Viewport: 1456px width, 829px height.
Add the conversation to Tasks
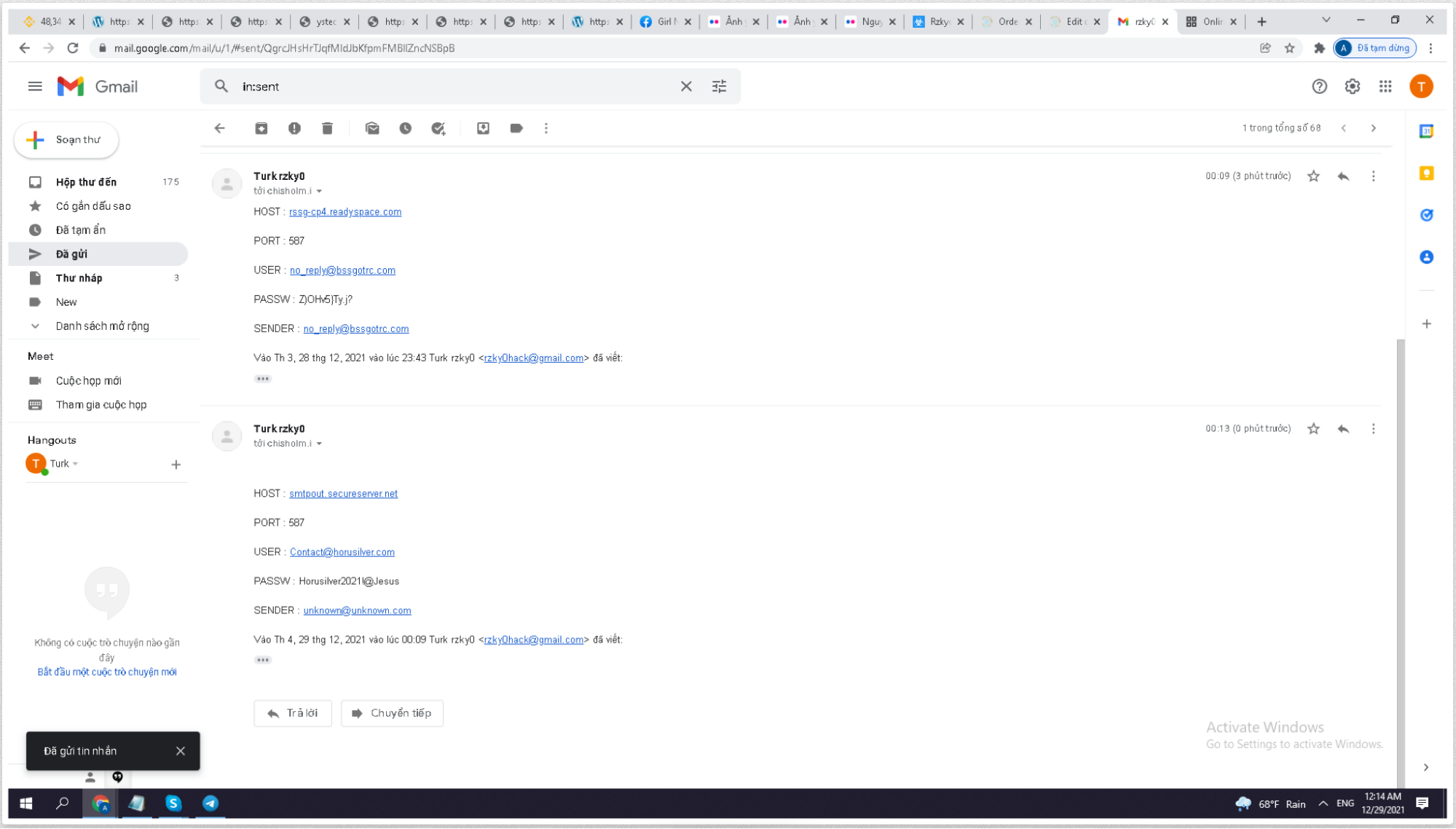click(438, 128)
